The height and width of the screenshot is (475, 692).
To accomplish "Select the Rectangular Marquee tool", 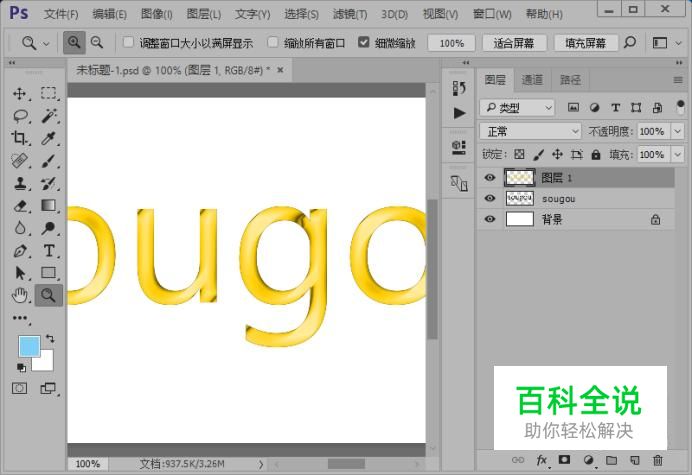I will click(x=49, y=94).
